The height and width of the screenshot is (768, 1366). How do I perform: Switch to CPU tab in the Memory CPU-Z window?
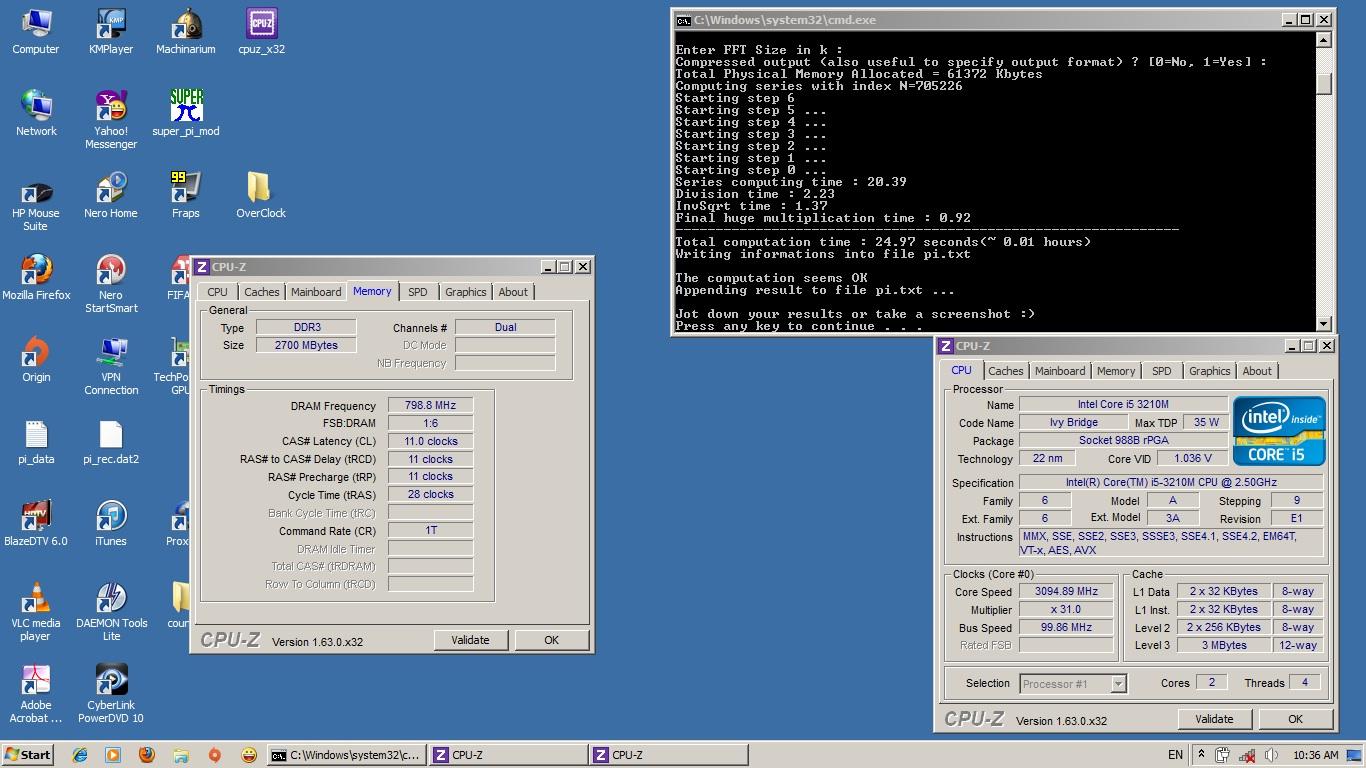[217, 292]
